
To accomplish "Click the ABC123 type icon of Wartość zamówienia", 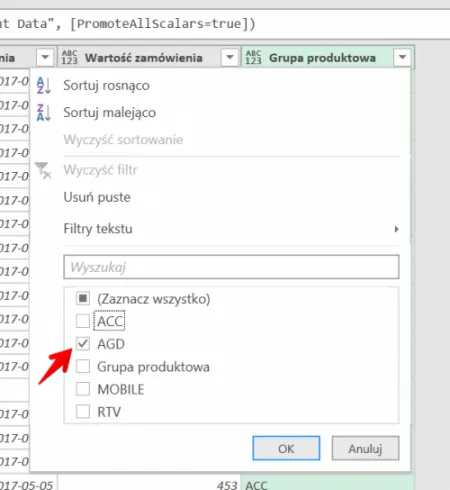I will coord(69,57).
